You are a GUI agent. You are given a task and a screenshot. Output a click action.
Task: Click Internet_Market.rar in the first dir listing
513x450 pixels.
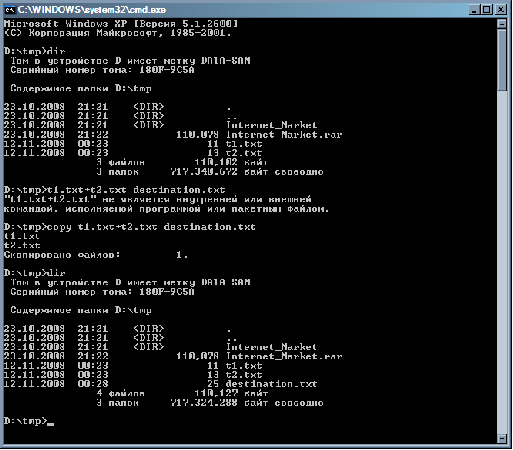[x=284, y=135]
